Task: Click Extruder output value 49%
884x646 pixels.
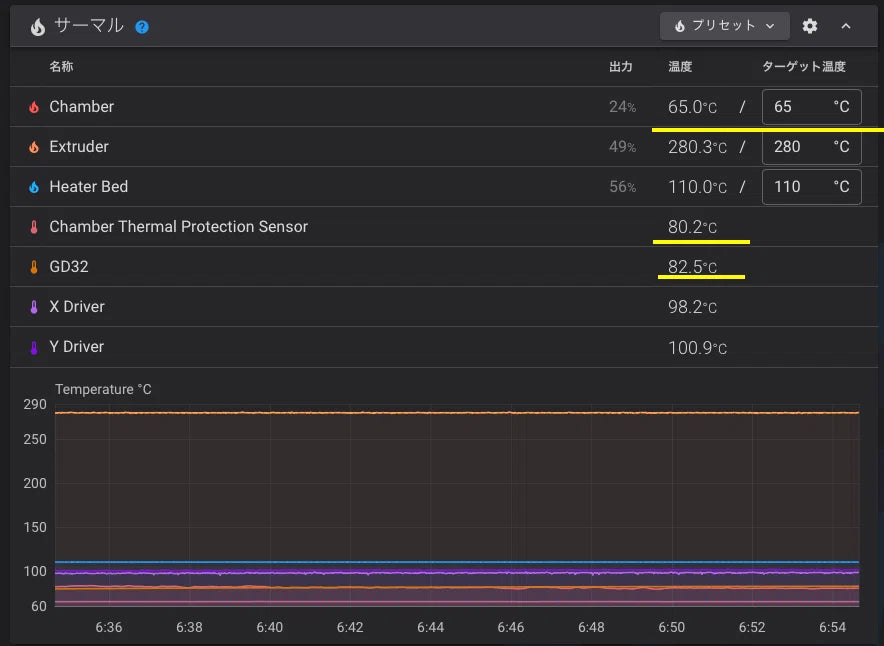Action: [622, 147]
